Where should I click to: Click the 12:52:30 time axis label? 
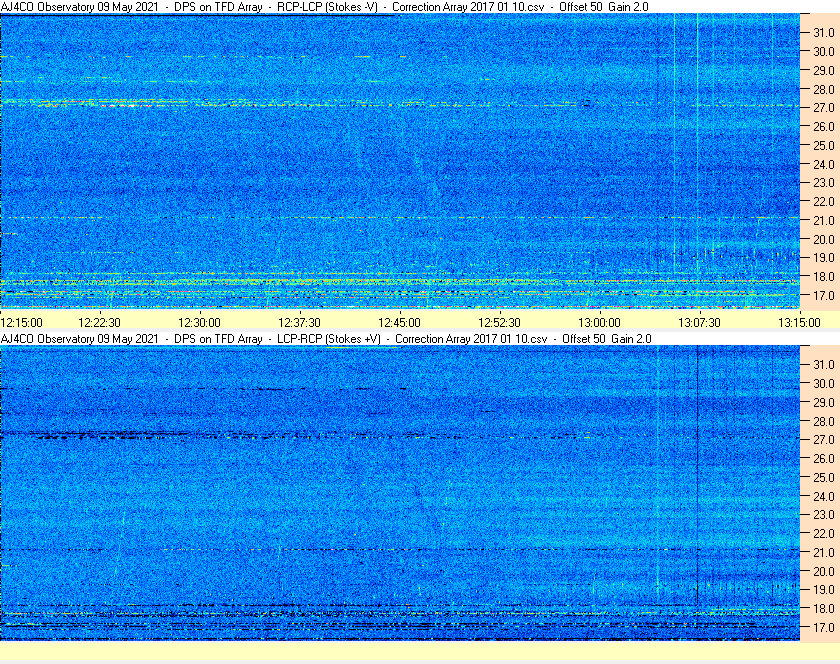click(499, 323)
